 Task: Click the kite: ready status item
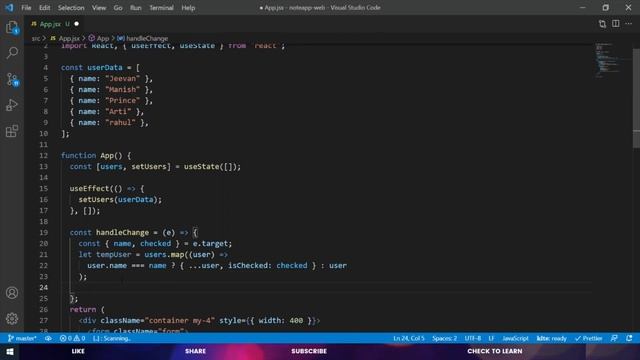[551, 338]
